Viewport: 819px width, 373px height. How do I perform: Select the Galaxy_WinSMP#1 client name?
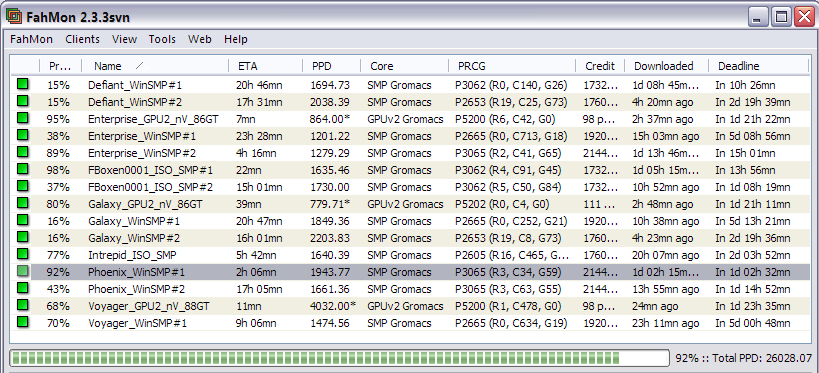[x=134, y=221]
